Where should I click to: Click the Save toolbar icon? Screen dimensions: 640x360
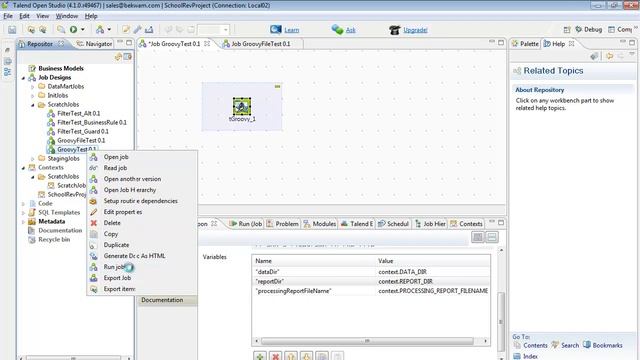pyautogui.click(x=12, y=30)
